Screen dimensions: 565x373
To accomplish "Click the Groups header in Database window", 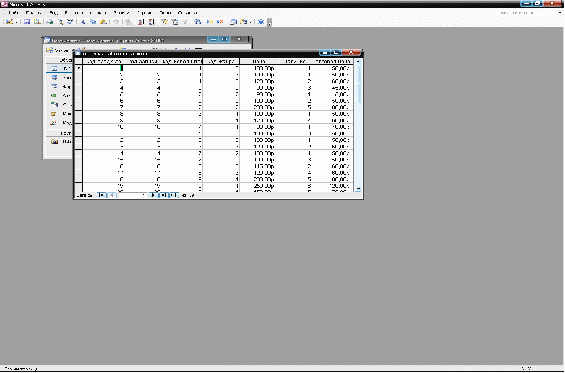I will tap(59, 133).
